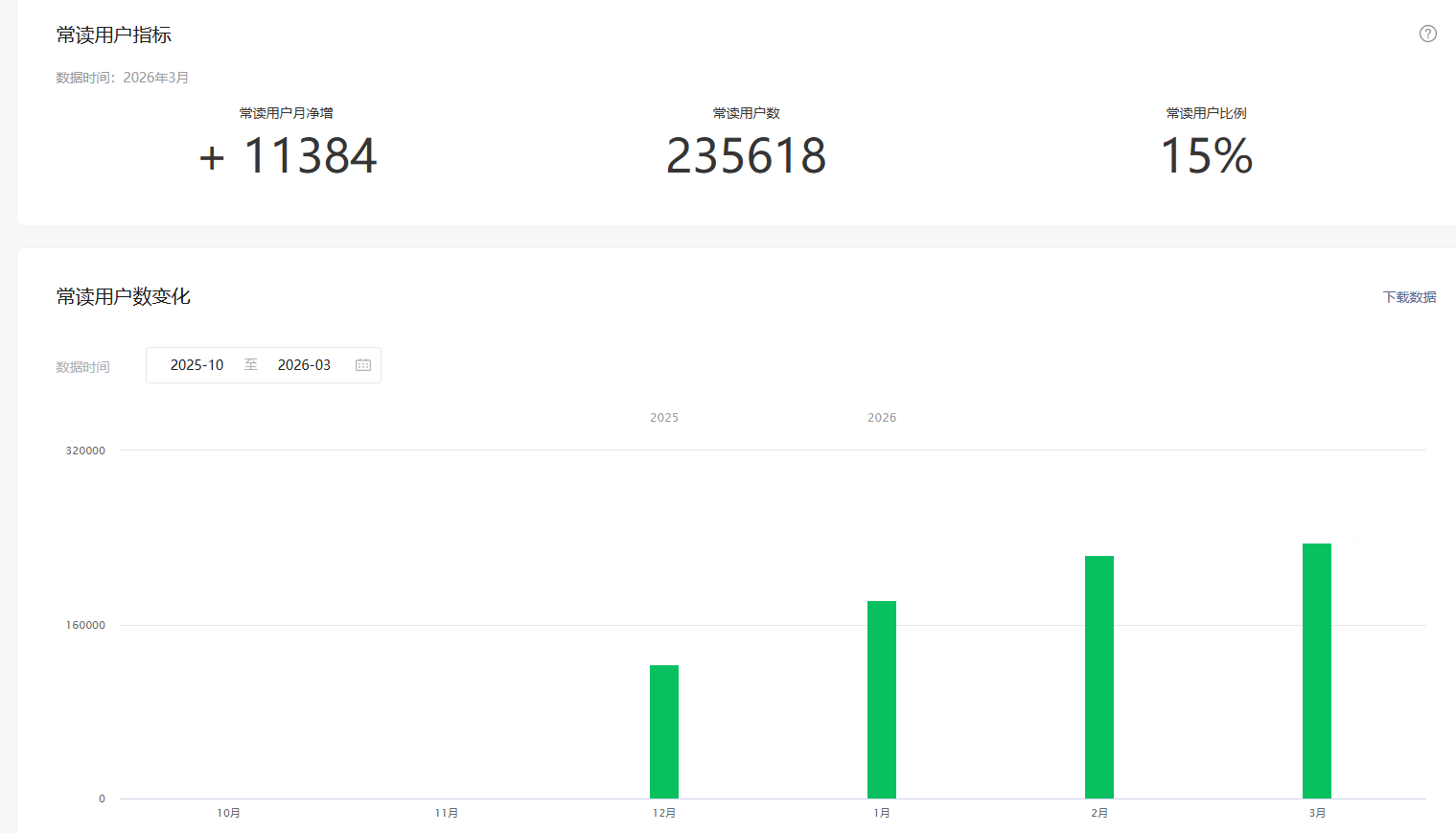
Task: Click the 11月 axis label
Action: tap(446, 813)
